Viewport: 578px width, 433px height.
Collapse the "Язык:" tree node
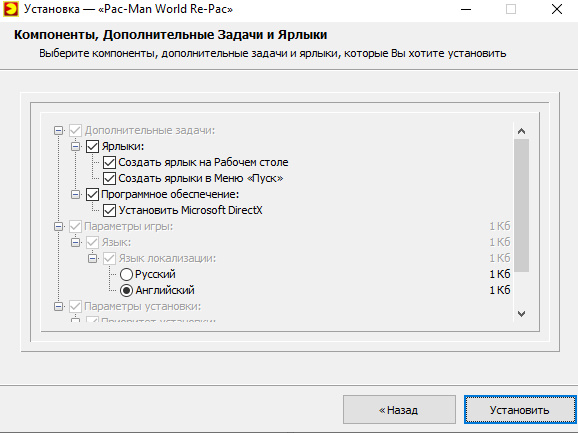click(x=75, y=242)
